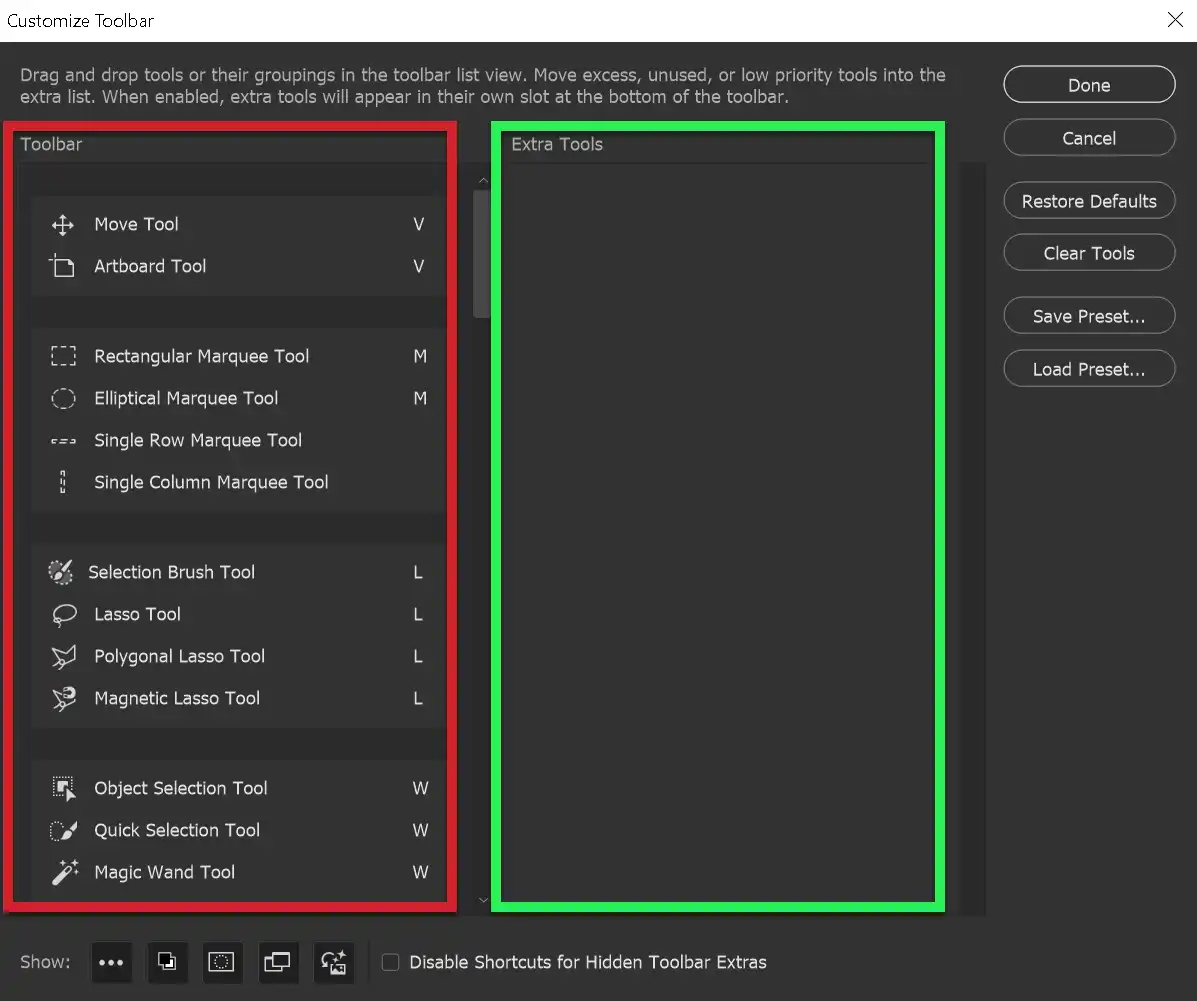Screen dimensions: 1197x1001
Task: Toggle Screen Mode visibility in Show row
Action: coord(278,962)
